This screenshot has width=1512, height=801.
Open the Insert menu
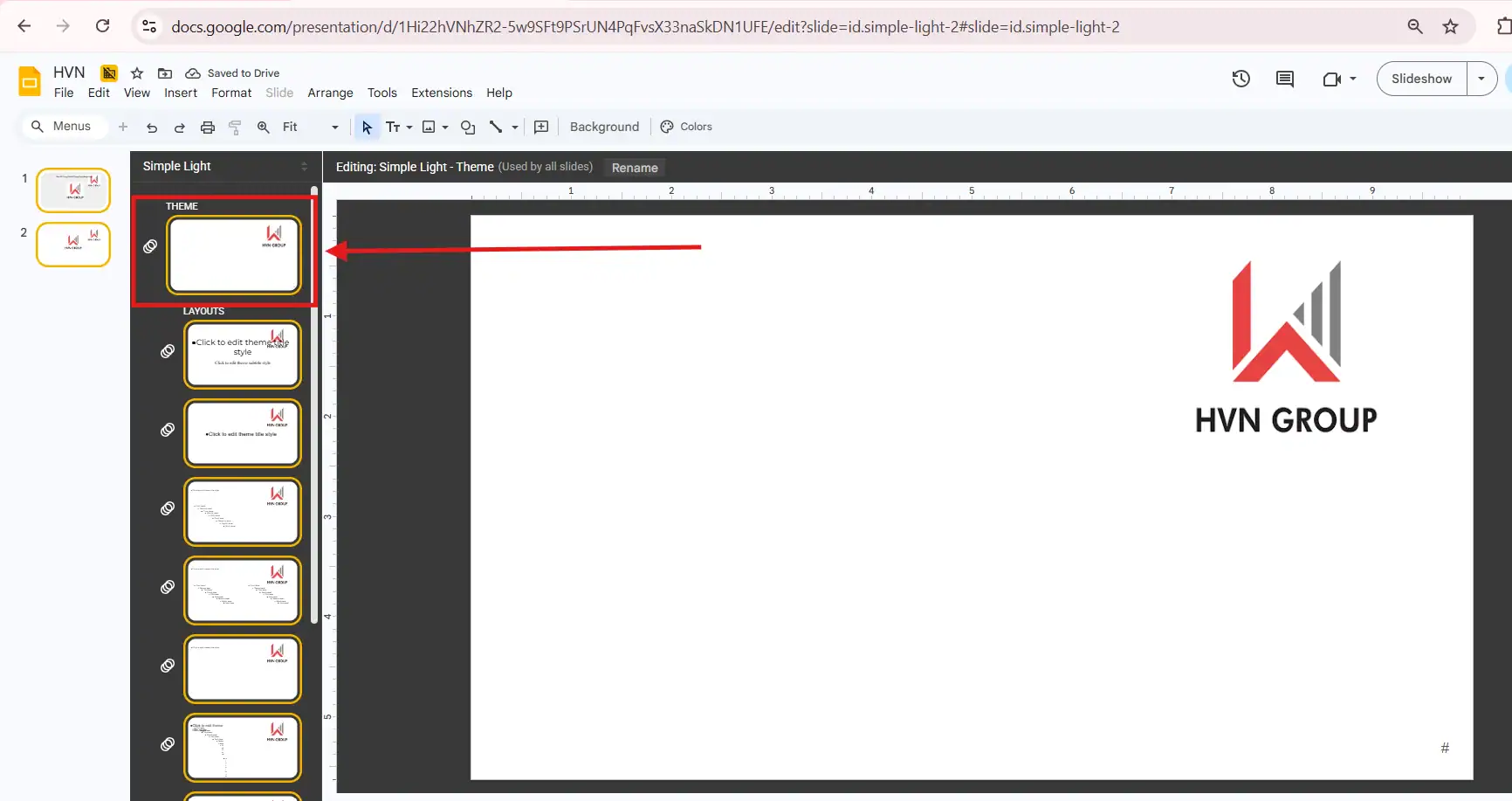(x=181, y=93)
